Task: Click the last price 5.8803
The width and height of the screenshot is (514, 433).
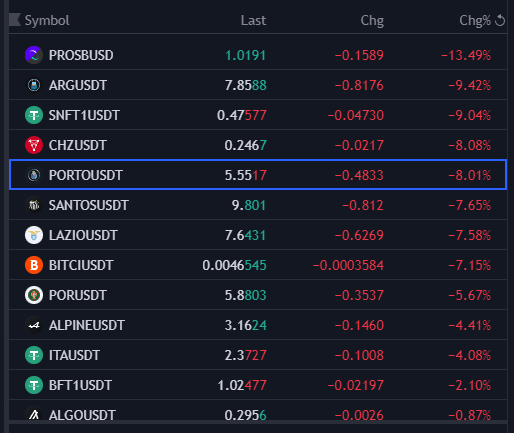Action: pos(245,295)
